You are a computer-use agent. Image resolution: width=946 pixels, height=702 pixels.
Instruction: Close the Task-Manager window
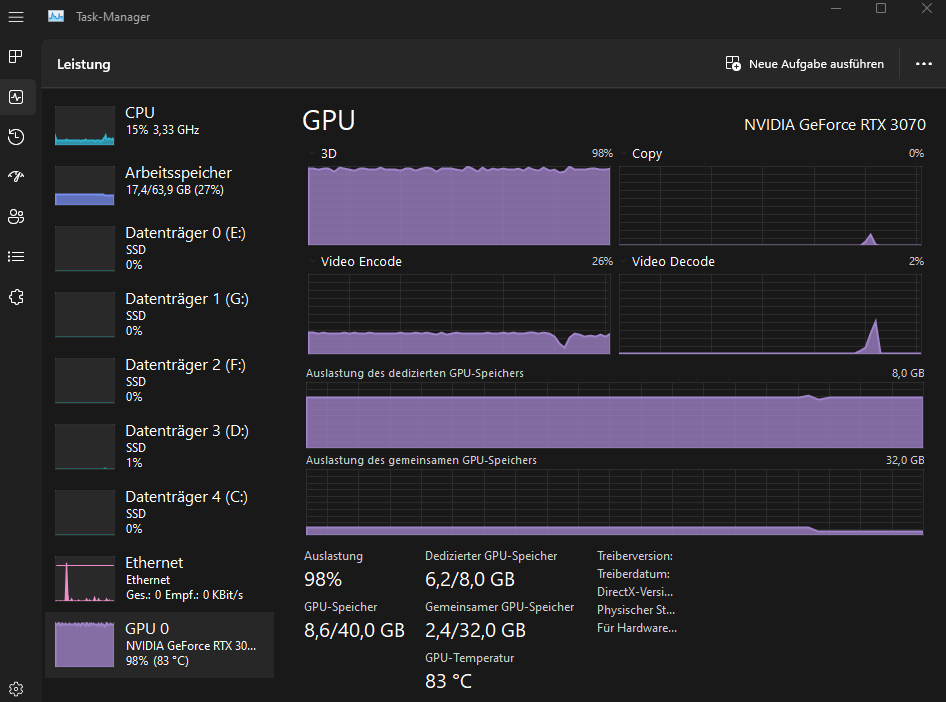[x=927, y=8]
